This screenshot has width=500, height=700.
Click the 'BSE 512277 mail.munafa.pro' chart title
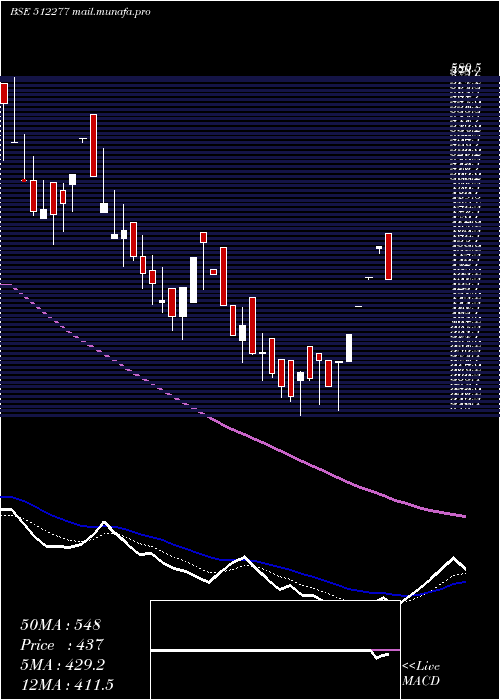[80, 12]
